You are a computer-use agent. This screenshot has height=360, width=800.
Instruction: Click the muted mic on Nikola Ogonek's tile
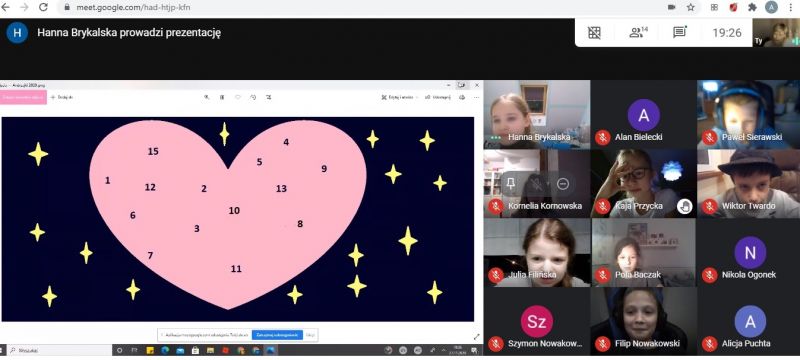pyautogui.click(x=709, y=275)
